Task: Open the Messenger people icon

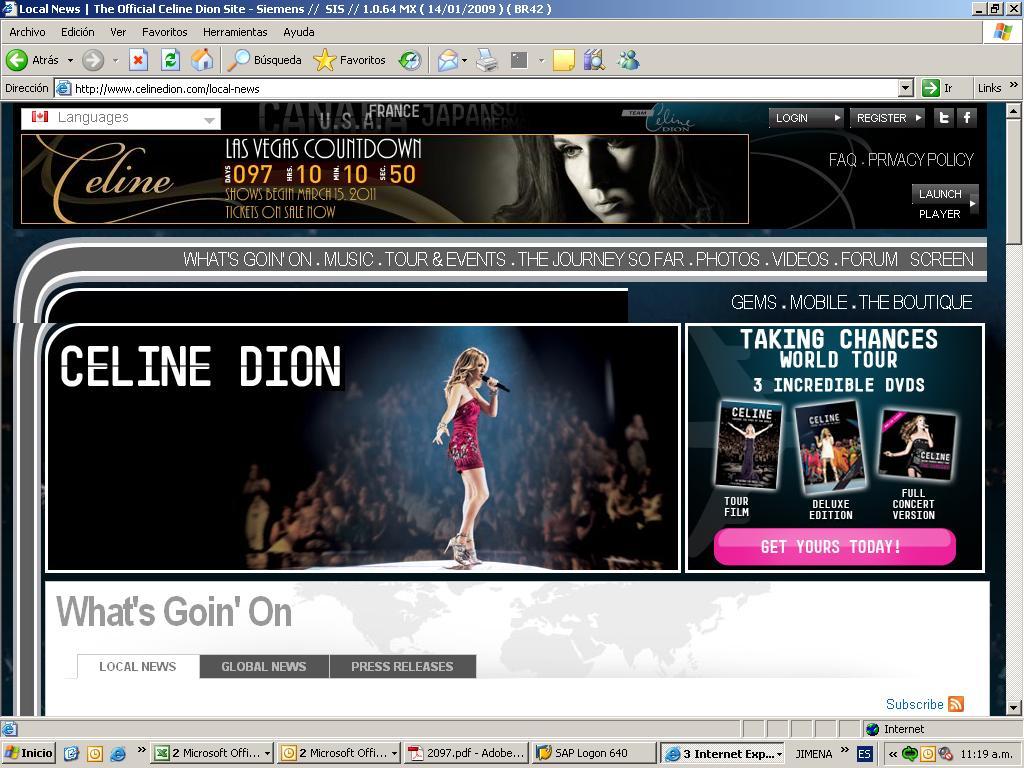Action: (628, 60)
